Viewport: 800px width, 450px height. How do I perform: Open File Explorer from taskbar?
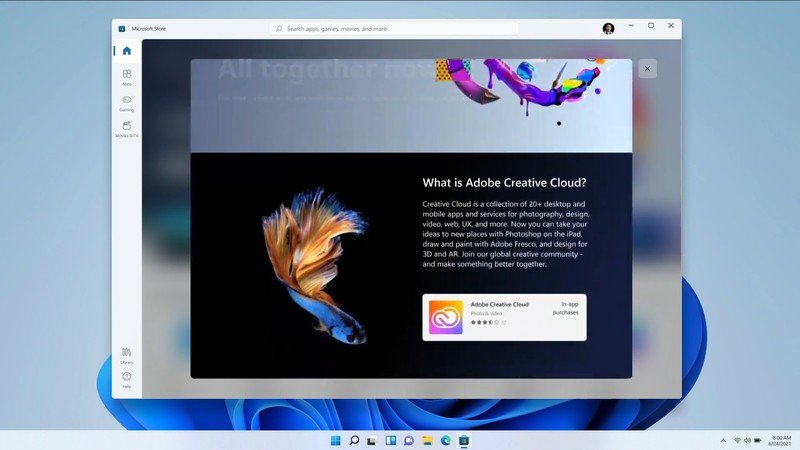[x=427, y=440]
